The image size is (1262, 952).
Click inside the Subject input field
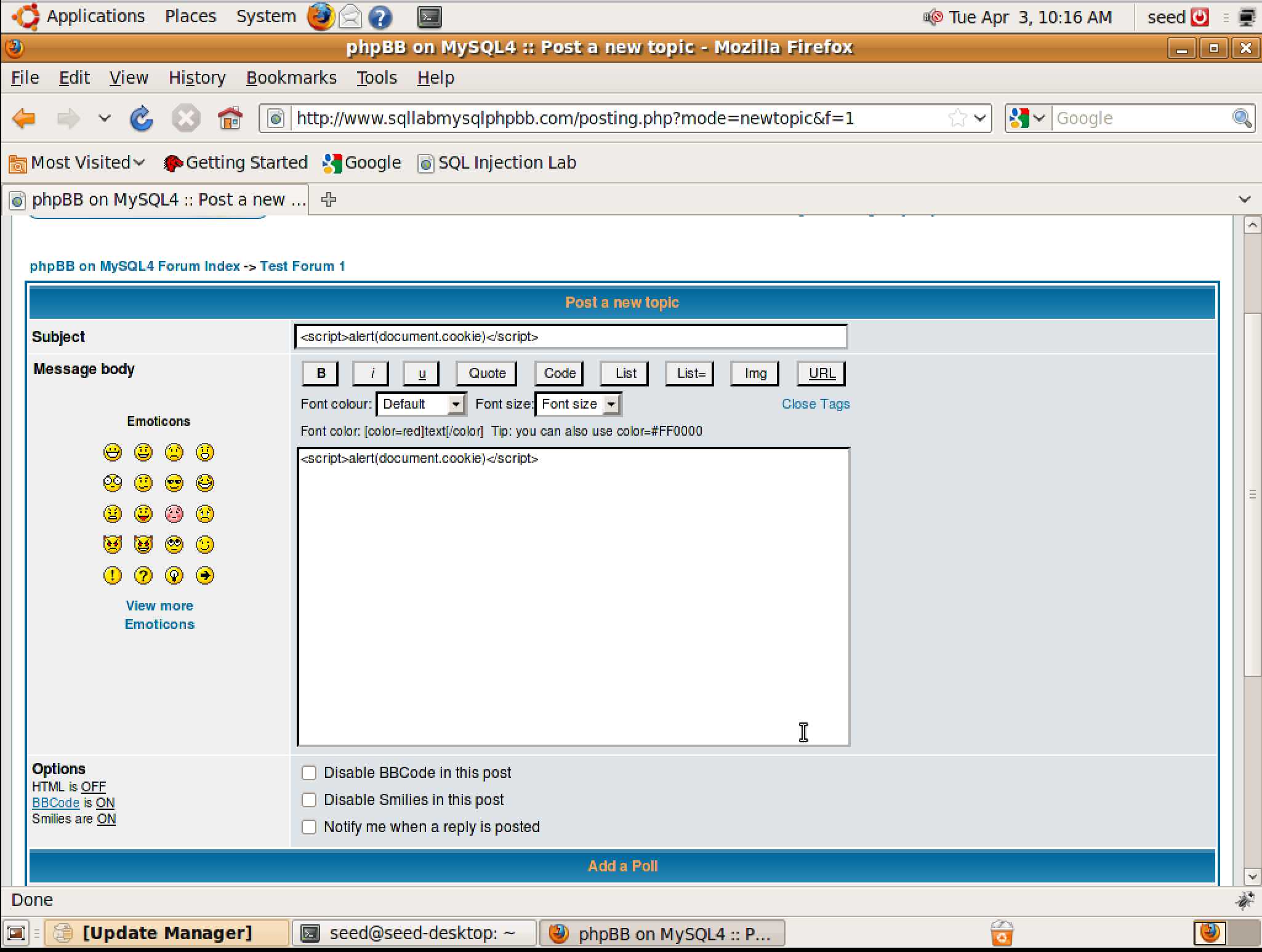(x=570, y=337)
